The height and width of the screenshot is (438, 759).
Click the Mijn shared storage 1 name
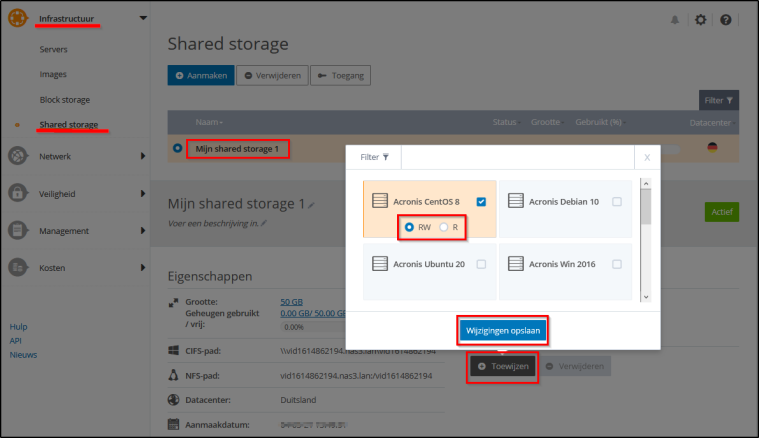237,149
